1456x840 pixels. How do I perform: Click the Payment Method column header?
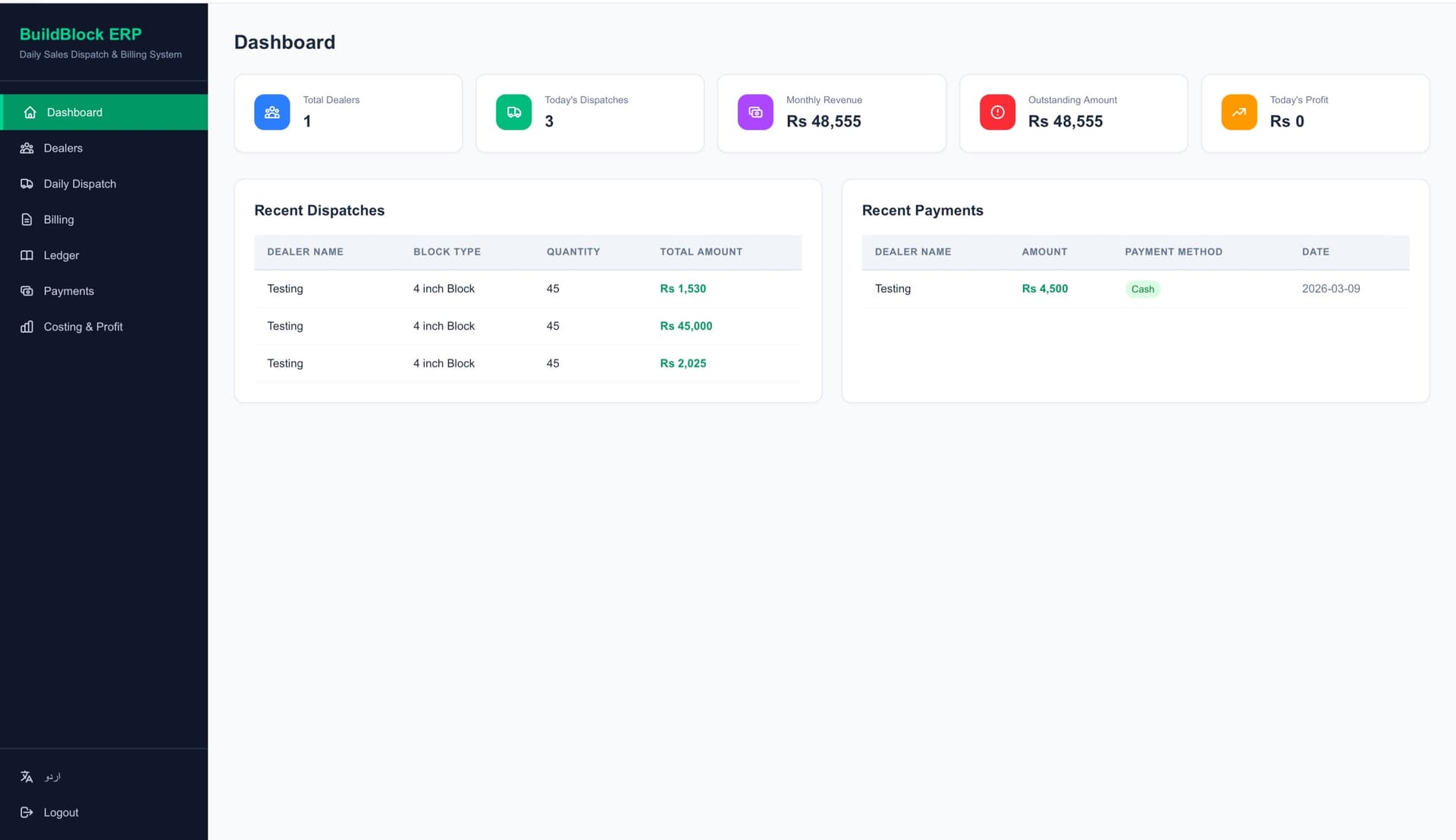[x=1173, y=252]
